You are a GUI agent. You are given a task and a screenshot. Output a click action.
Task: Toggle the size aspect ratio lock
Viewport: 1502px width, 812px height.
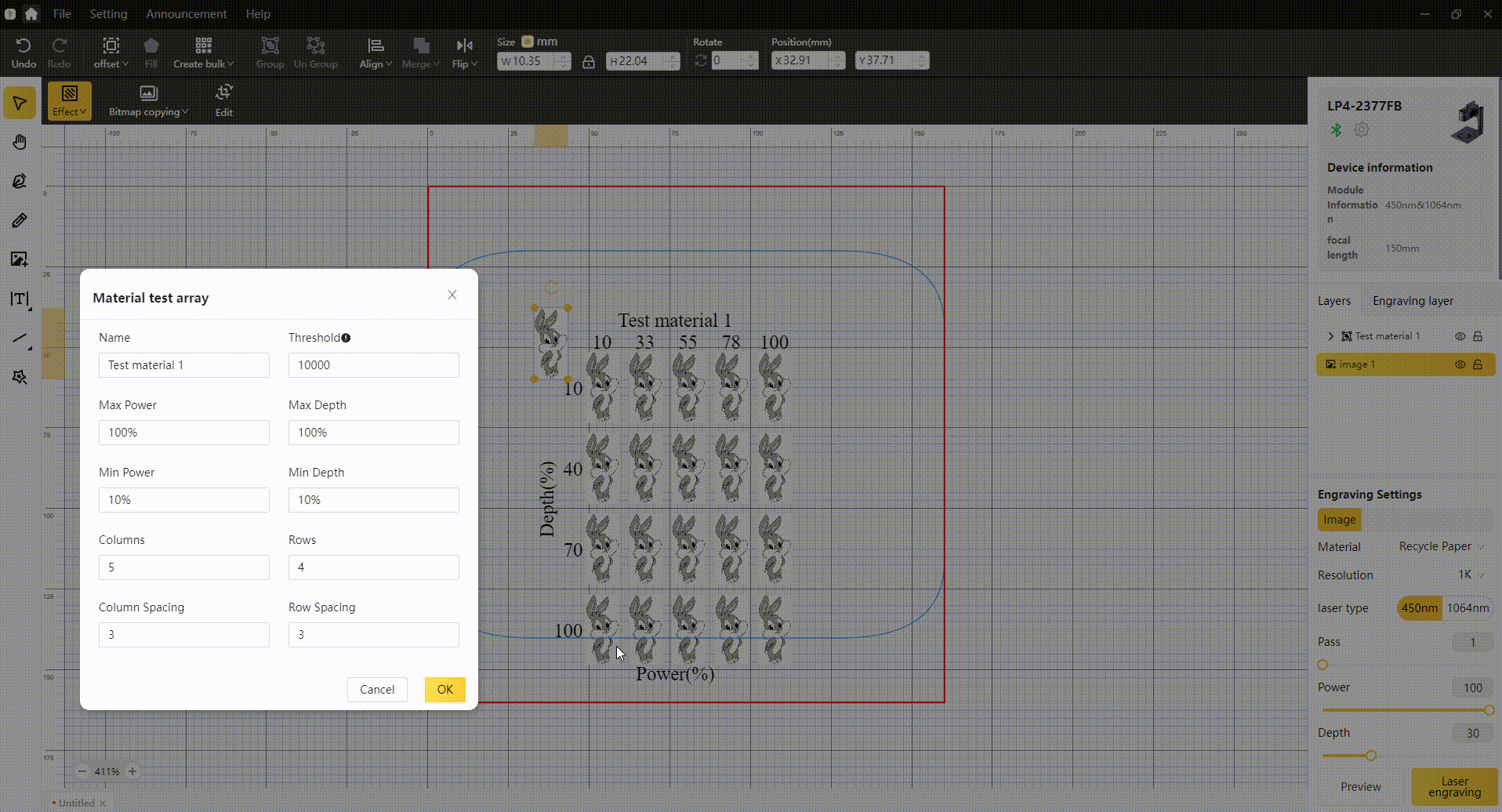pyautogui.click(x=589, y=62)
